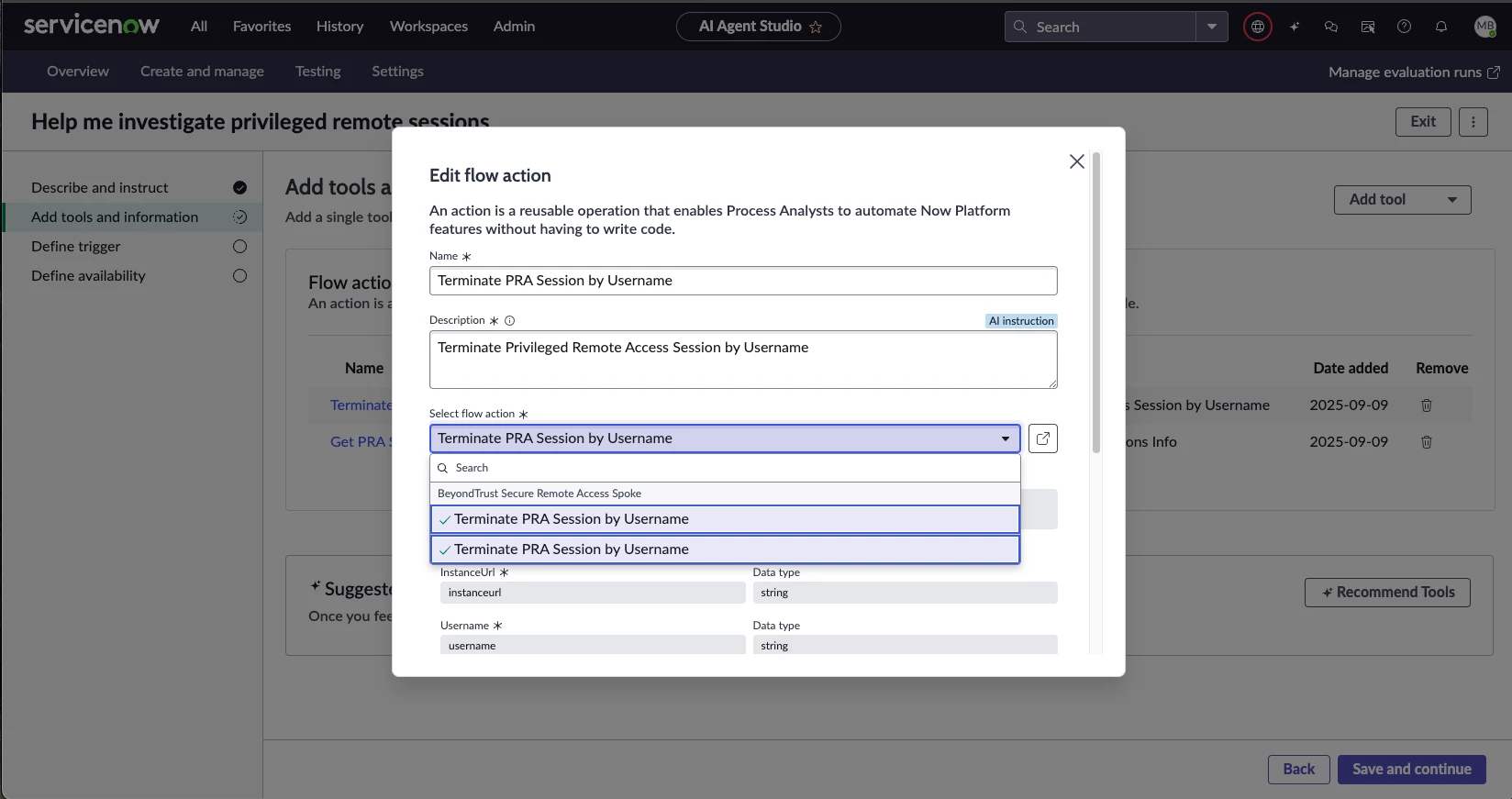Click the Define trigger status circle
The height and width of the screenshot is (799, 1512).
coord(239,247)
